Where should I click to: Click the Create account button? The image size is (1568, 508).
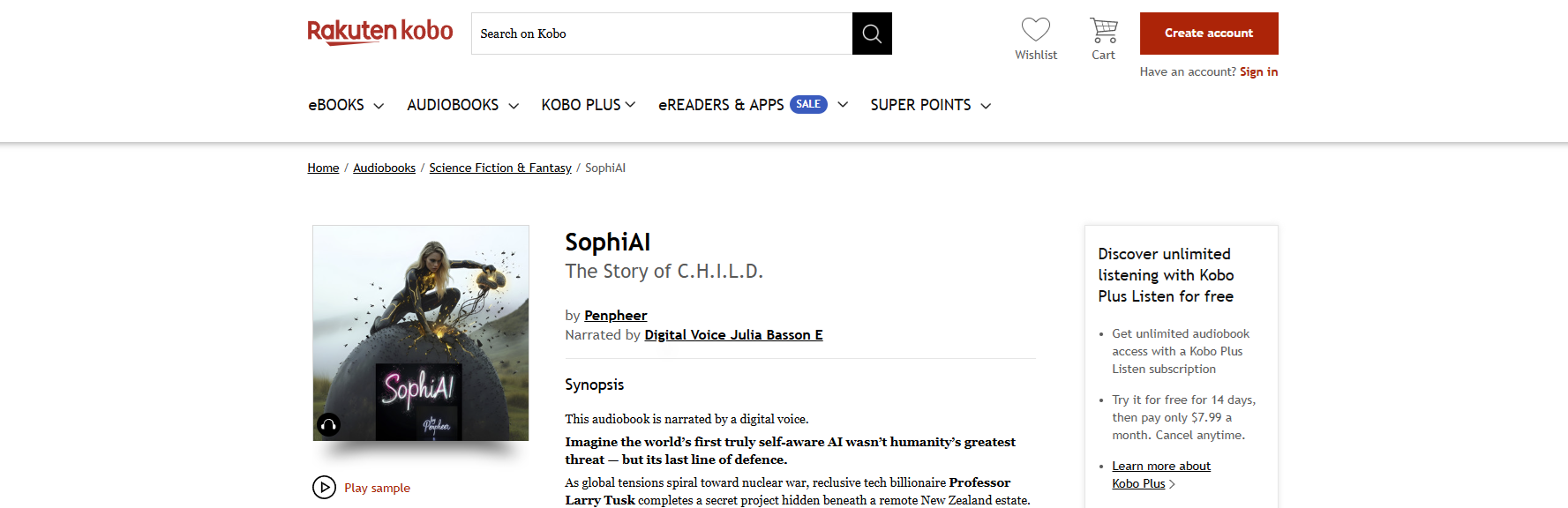(1208, 33)
